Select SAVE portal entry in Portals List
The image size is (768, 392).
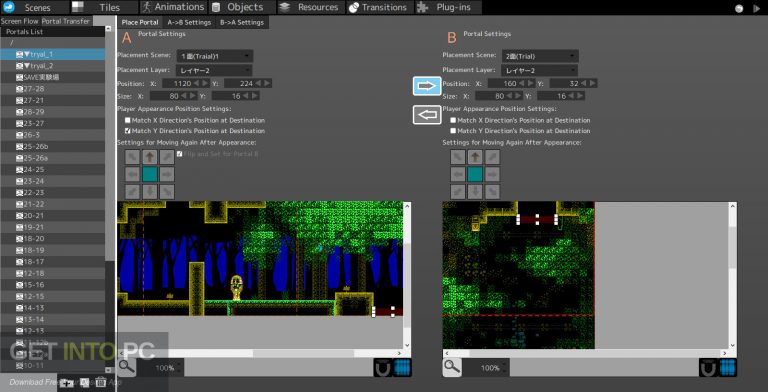(52, 77)
